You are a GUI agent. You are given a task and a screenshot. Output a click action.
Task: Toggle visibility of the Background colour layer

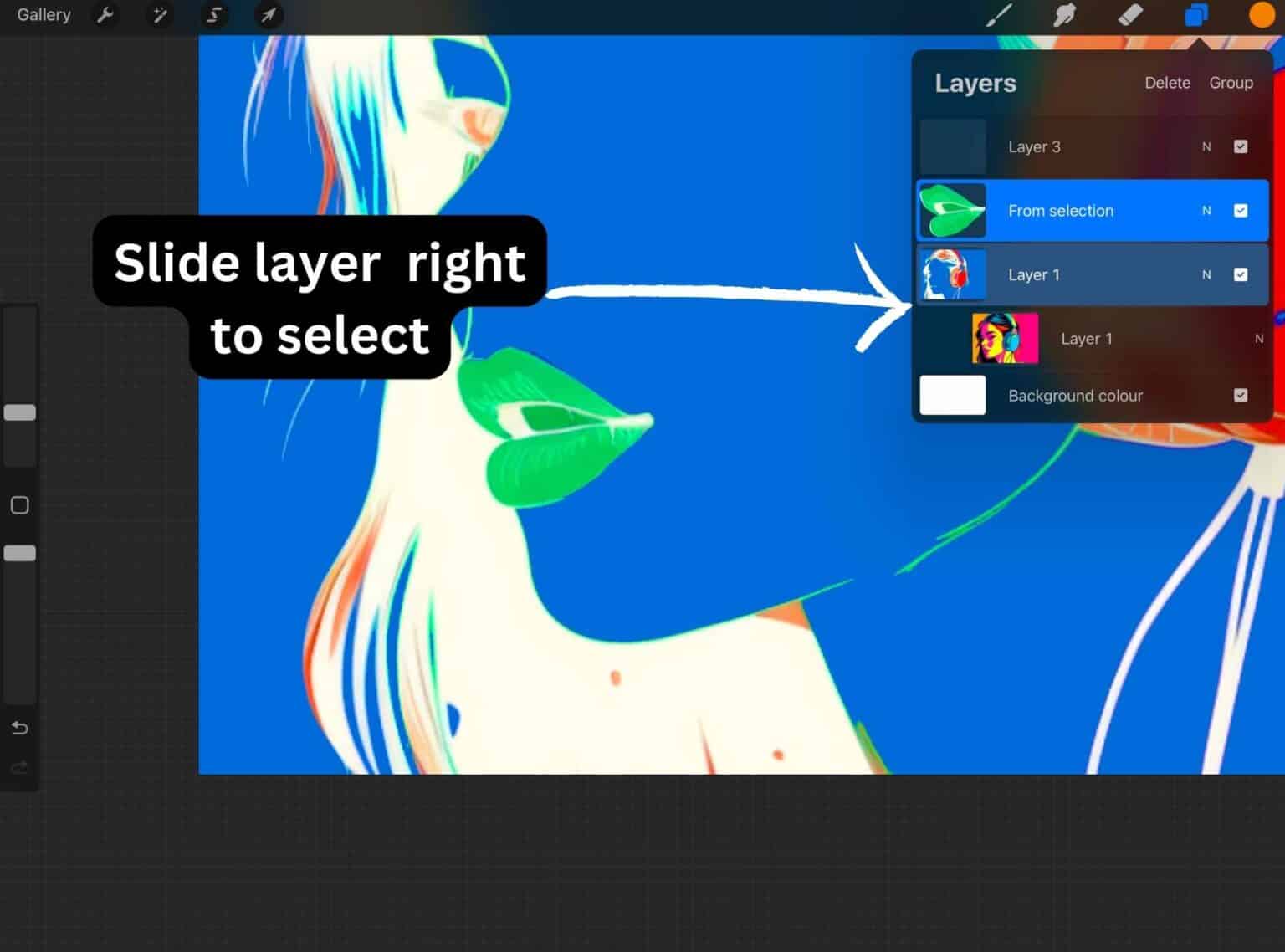click(1241, 395)
